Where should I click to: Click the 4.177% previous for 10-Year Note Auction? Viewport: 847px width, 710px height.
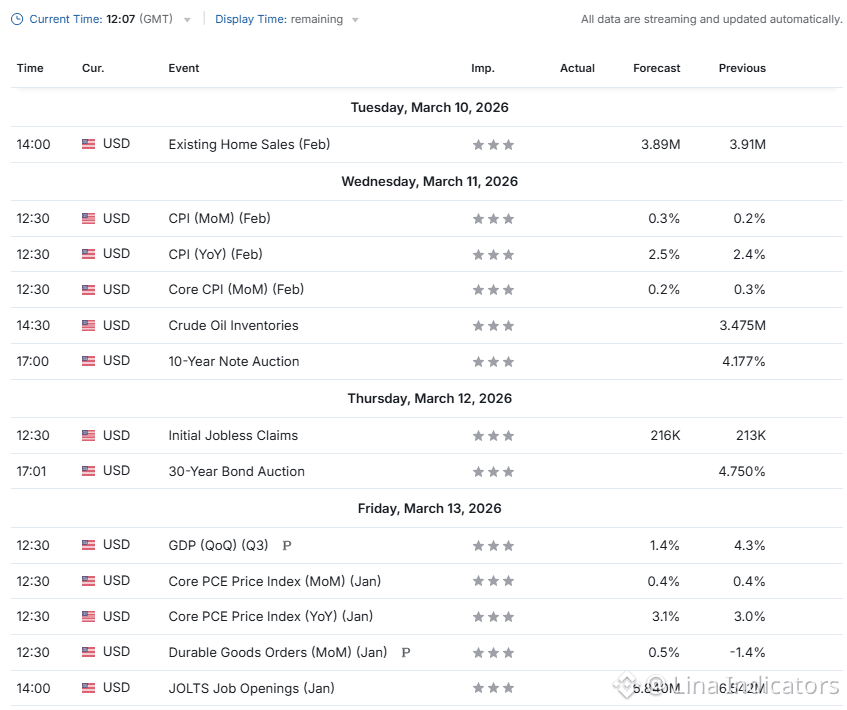pyautogui.click(x=743, y=361)
